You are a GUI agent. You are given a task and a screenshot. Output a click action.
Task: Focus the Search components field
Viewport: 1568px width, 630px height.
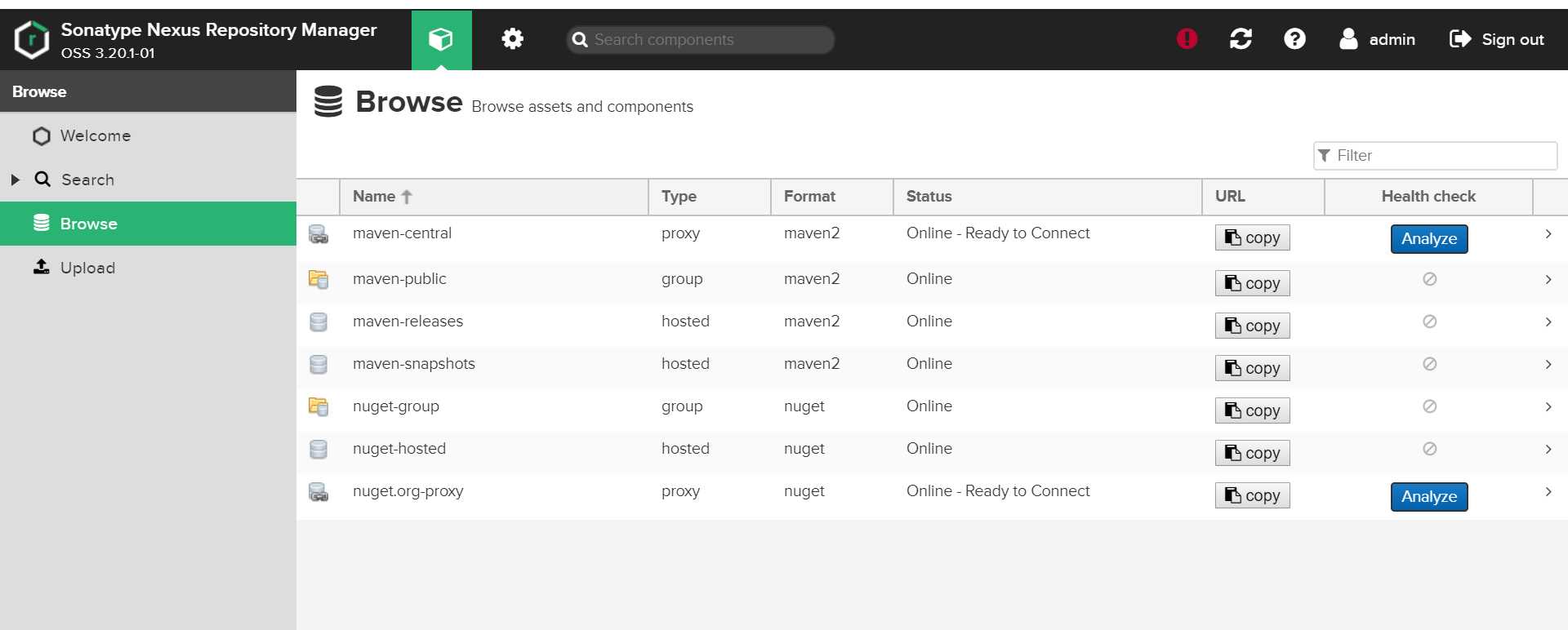701,39
